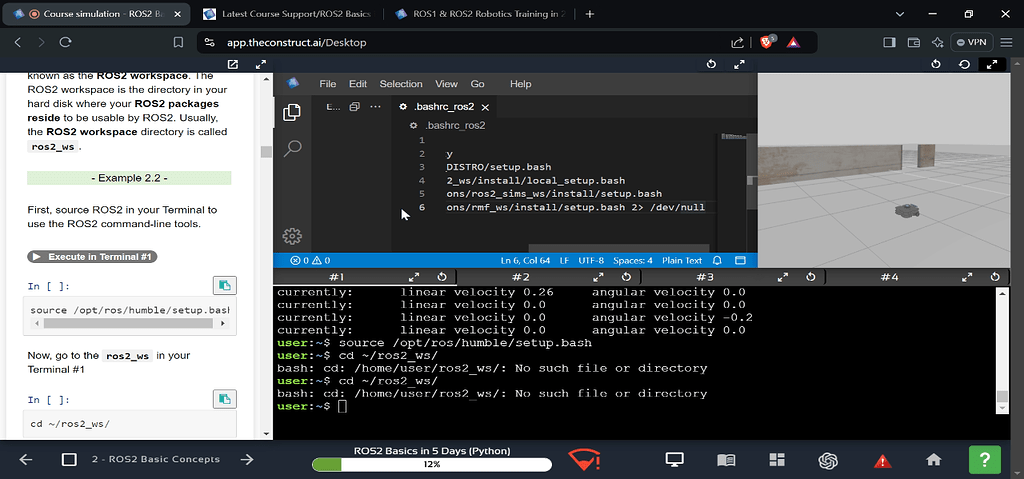Maximize terminal #1
Viewport: 1024px width, 479px height.
click(414, 277)
